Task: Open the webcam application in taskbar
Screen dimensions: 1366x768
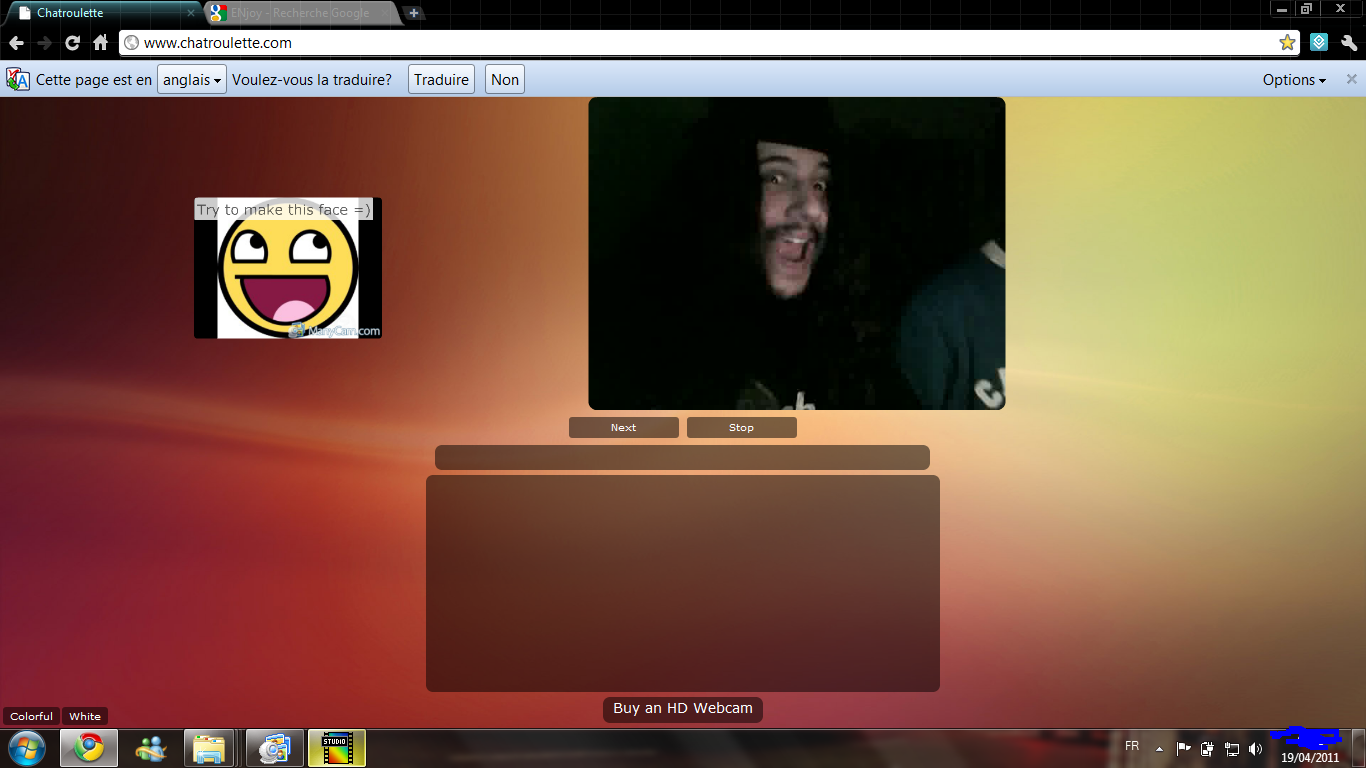Action: (275, 748)
